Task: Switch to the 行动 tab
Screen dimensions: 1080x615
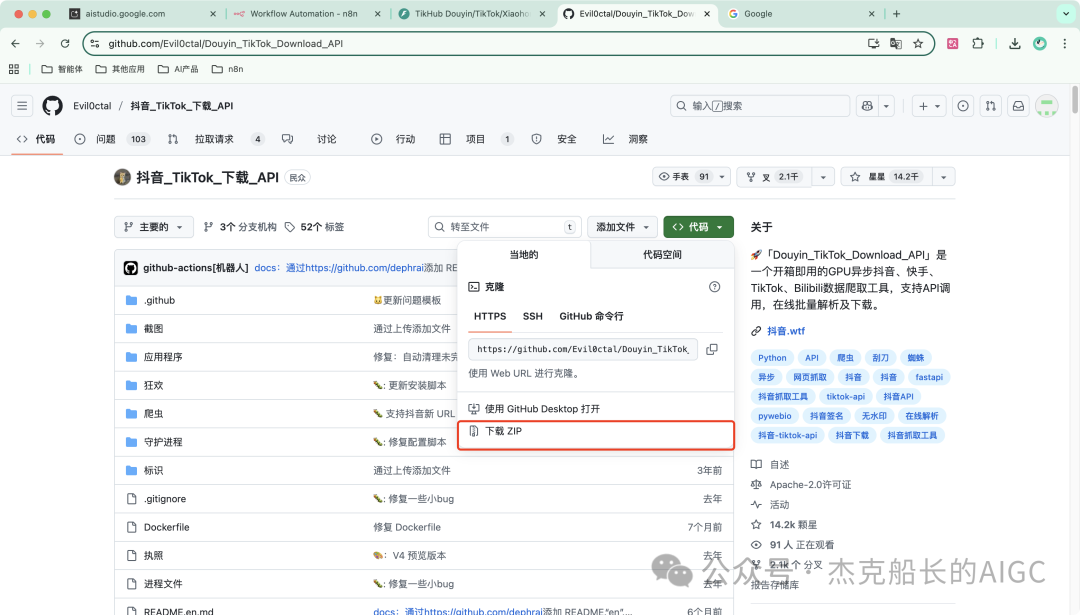Action: [393, 139]
